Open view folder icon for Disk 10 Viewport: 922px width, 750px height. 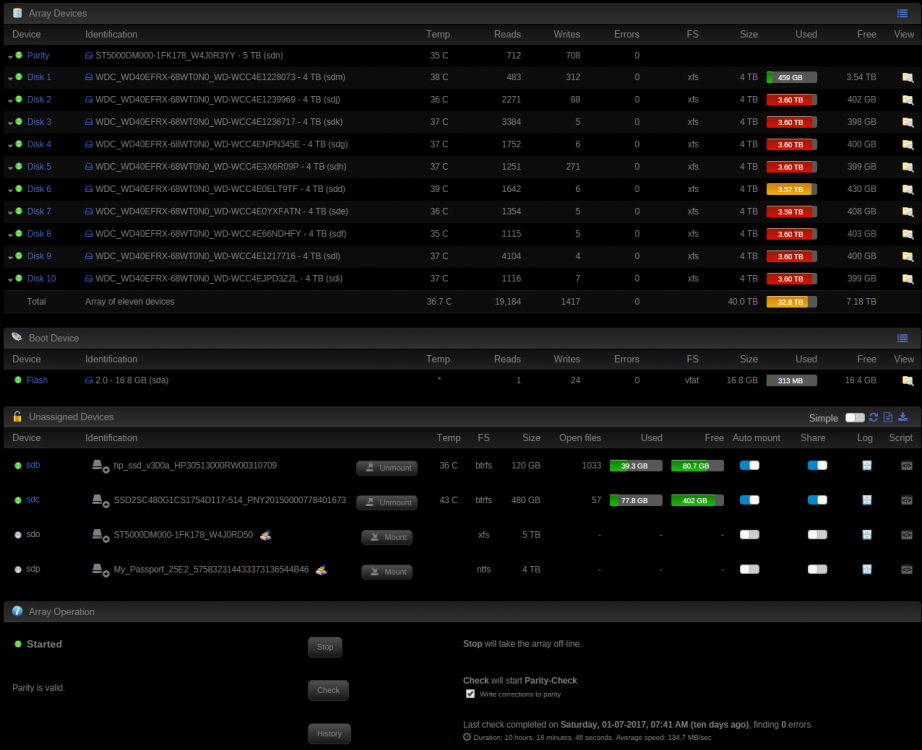tap(907, 278)
